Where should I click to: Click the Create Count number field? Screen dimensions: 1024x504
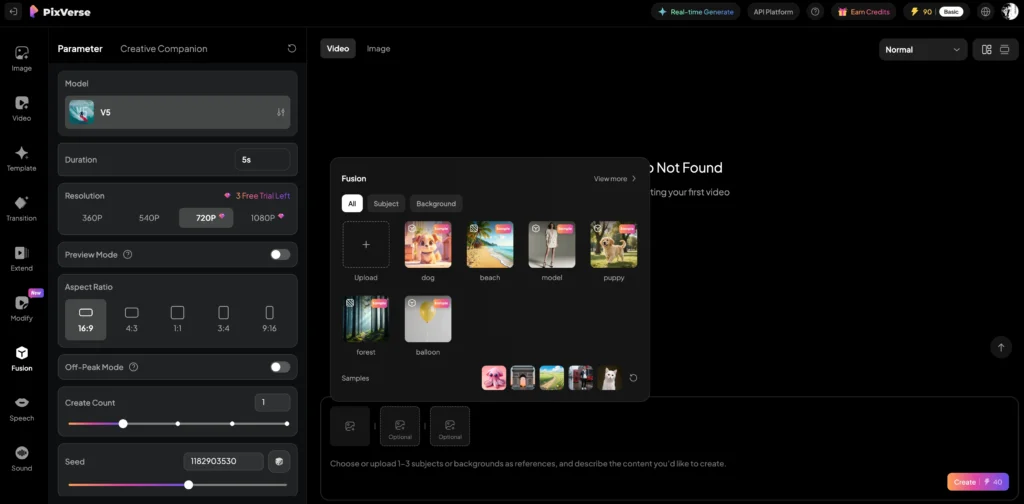pyautogui.click(x=272, y=403)
